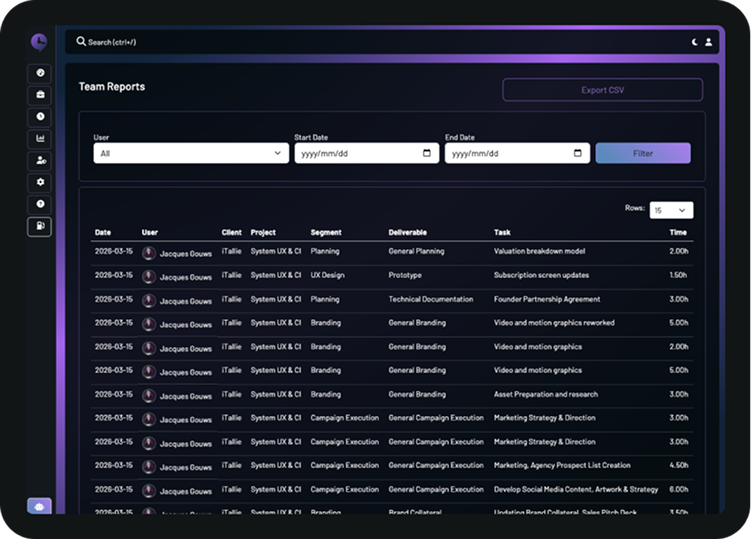The width and height of the screenshot is (751, 540).
Task: Click the iTallie clock logo in the sidebar
Action: [x=38, y=42]
